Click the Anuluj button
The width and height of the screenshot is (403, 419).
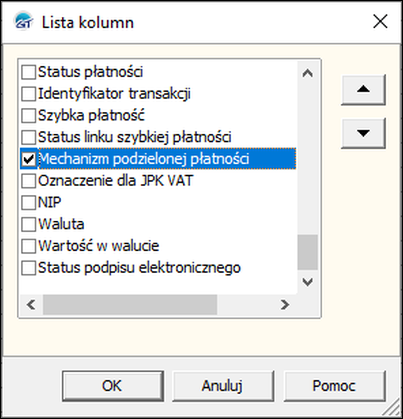tap(223, 386)
